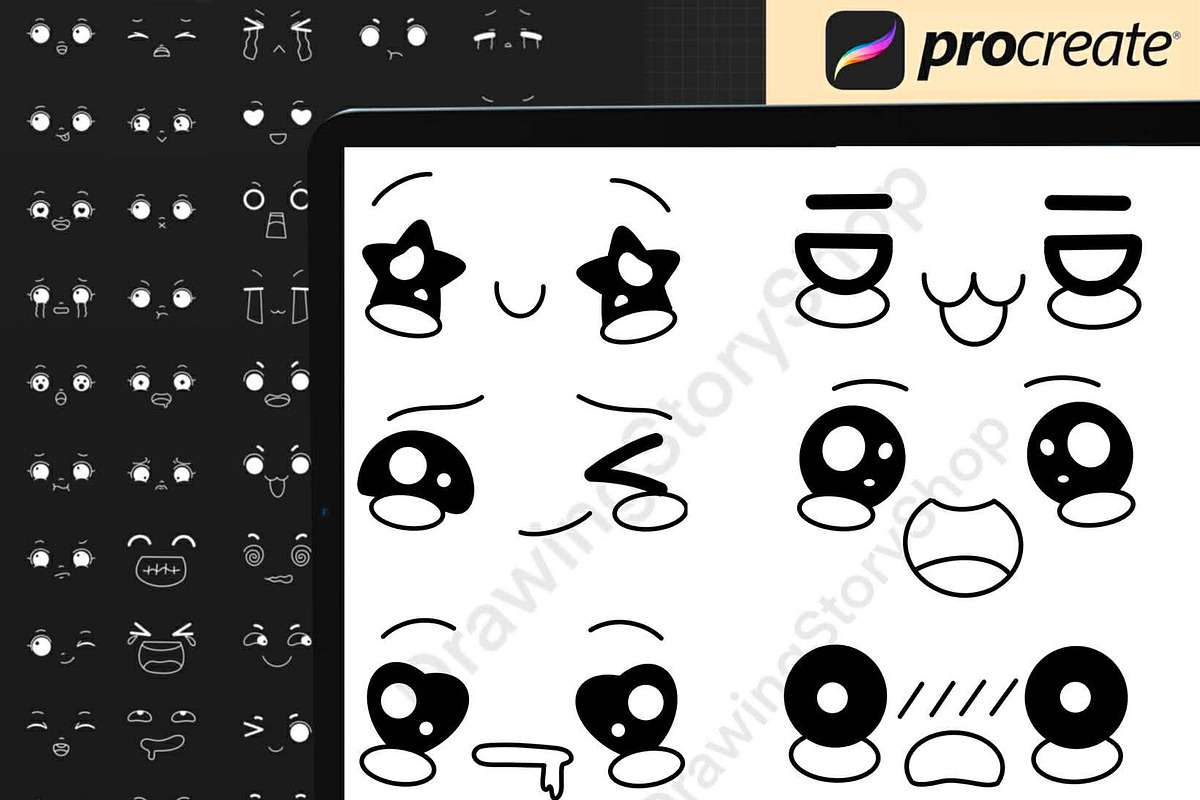Image resolution: width=1200 pixels, height=800 pixels.
Task: Pick the top-left wide-eyed stamp with open mouth
Action: (x=61, y=37)
